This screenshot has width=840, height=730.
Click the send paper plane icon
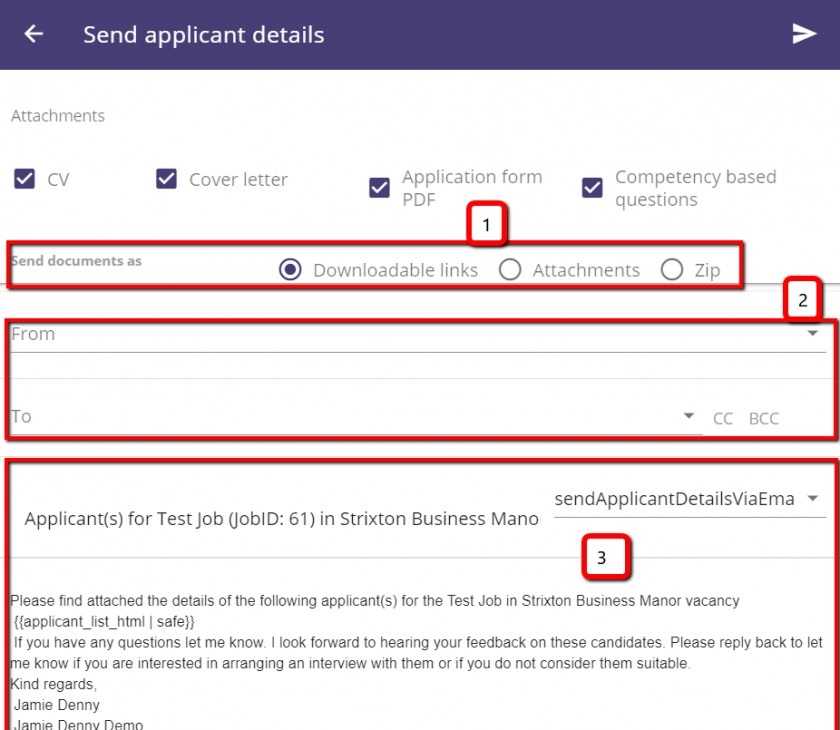pyautogui.click(x=804, y=34)
